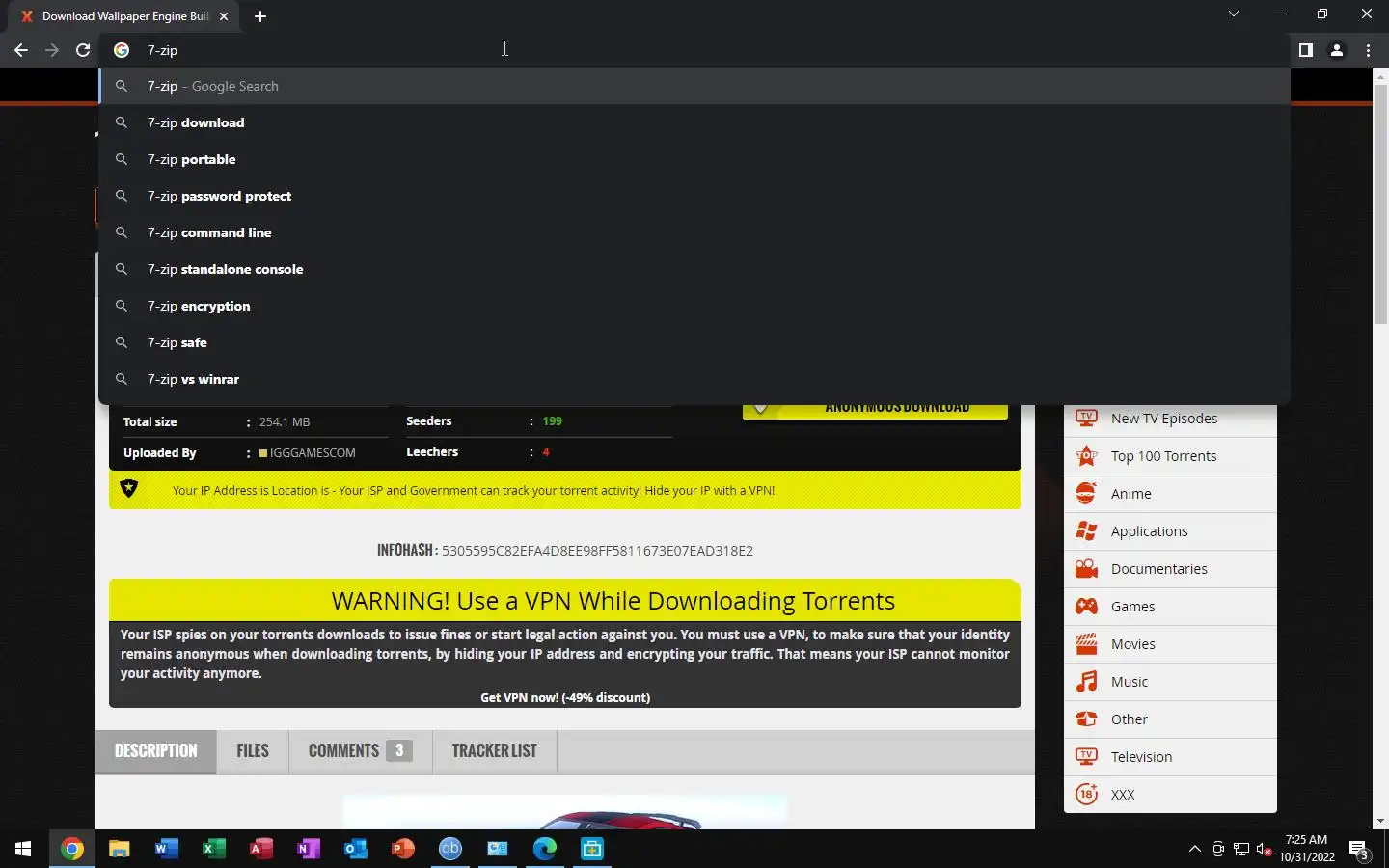Pick the '7-zip password protect' suggestion
The image size is (1389, 868).
(694, 196)
